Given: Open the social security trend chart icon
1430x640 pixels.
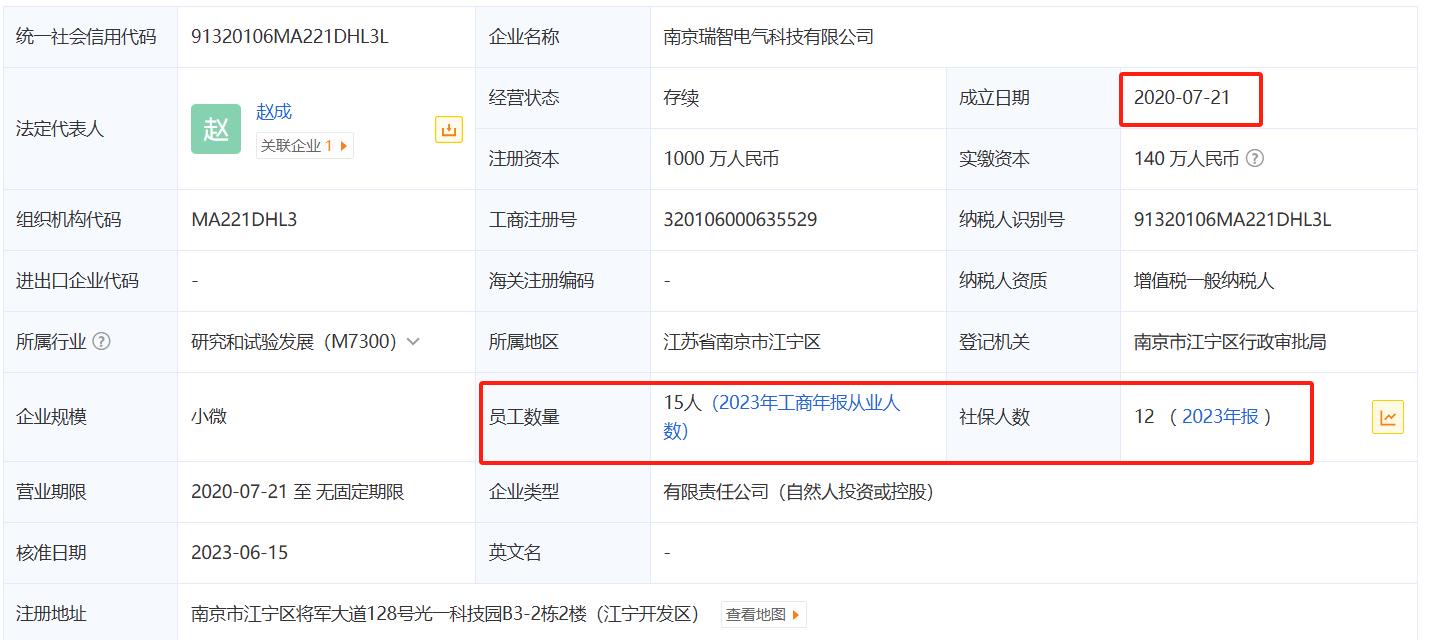Looking at the screenshot, I should 1387,417.
